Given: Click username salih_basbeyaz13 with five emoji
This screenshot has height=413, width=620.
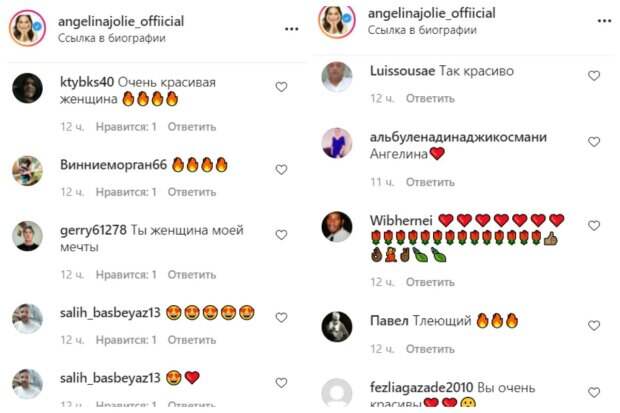Looking at the screenshot, I should point(110,313).
